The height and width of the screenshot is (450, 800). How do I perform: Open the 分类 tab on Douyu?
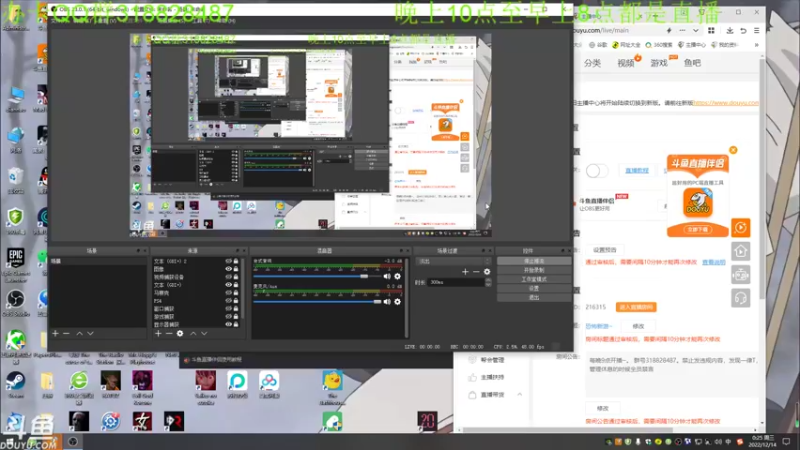[592, 63]
